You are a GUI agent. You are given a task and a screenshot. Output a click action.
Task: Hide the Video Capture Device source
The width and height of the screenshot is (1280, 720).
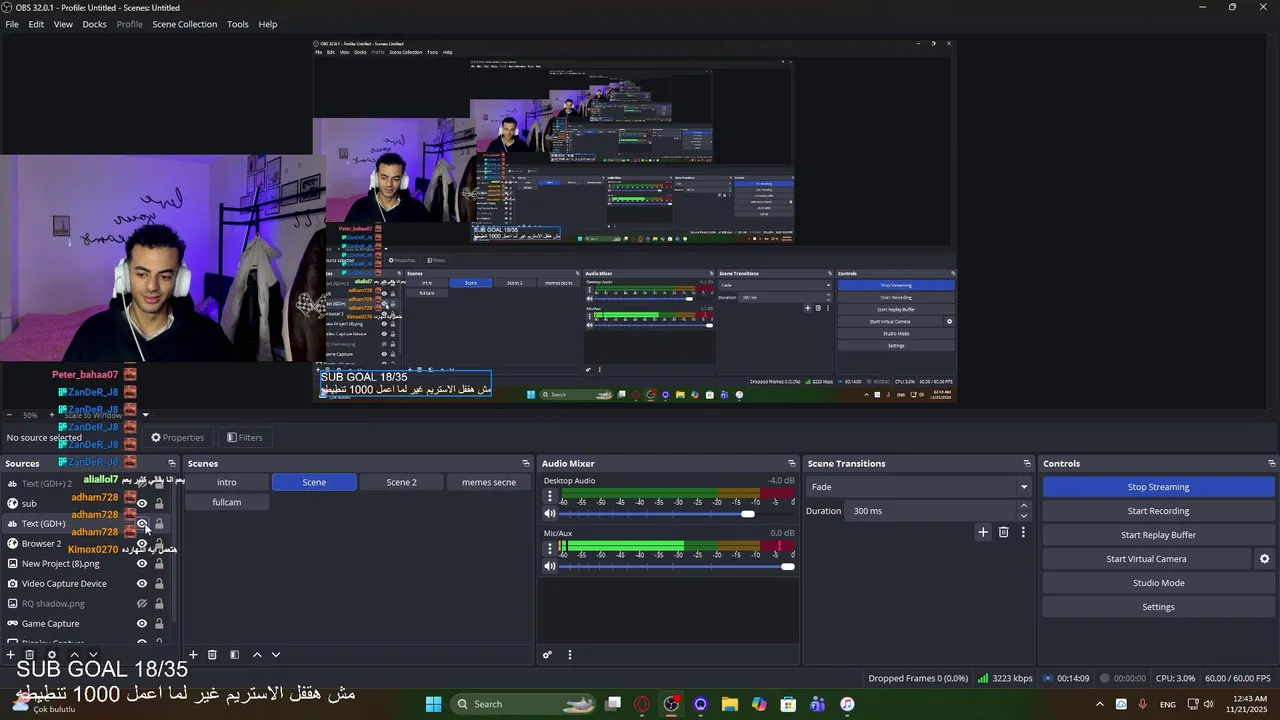[x=142, y=583]
